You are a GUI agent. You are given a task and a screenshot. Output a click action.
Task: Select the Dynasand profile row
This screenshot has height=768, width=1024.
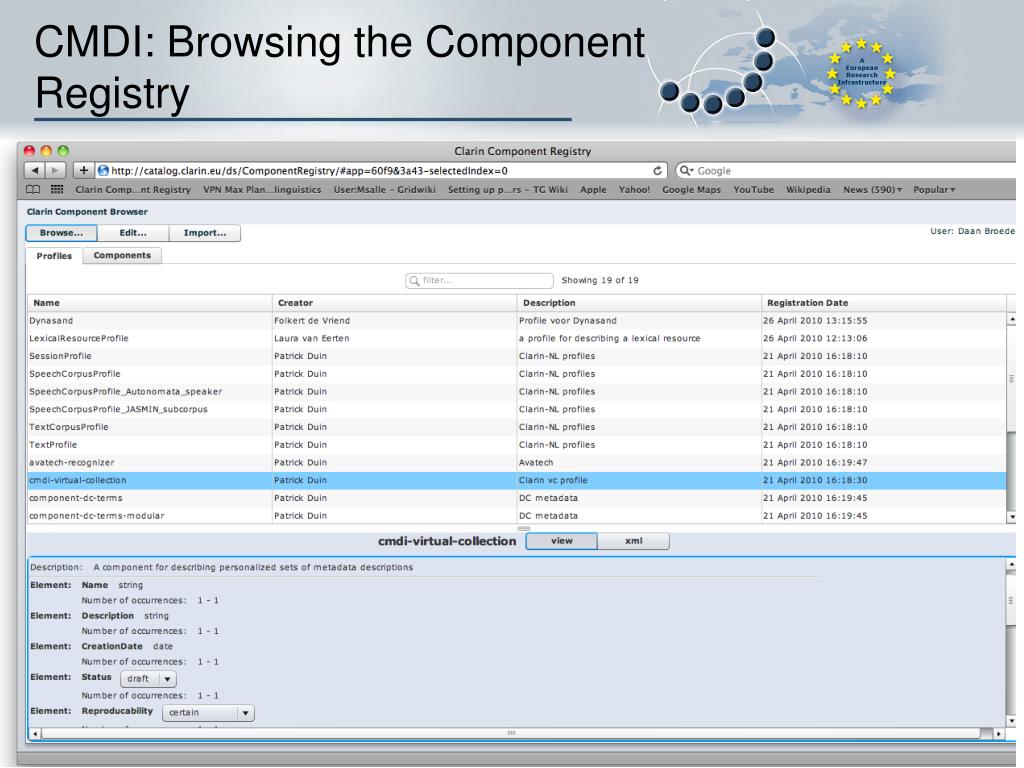point(516,321)
